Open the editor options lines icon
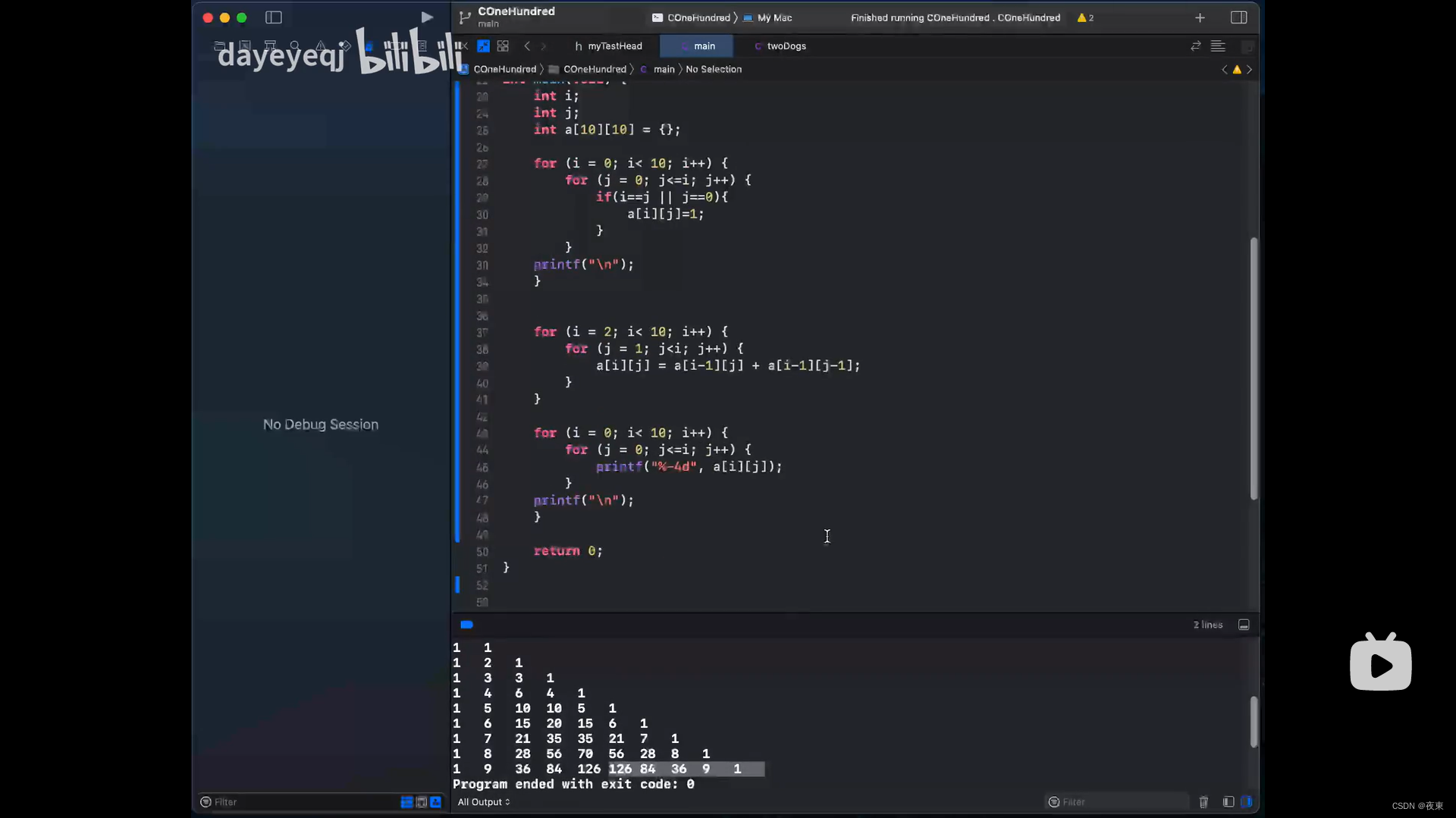Viewport: 1456px width, 818px height. tap(1218, 46)
